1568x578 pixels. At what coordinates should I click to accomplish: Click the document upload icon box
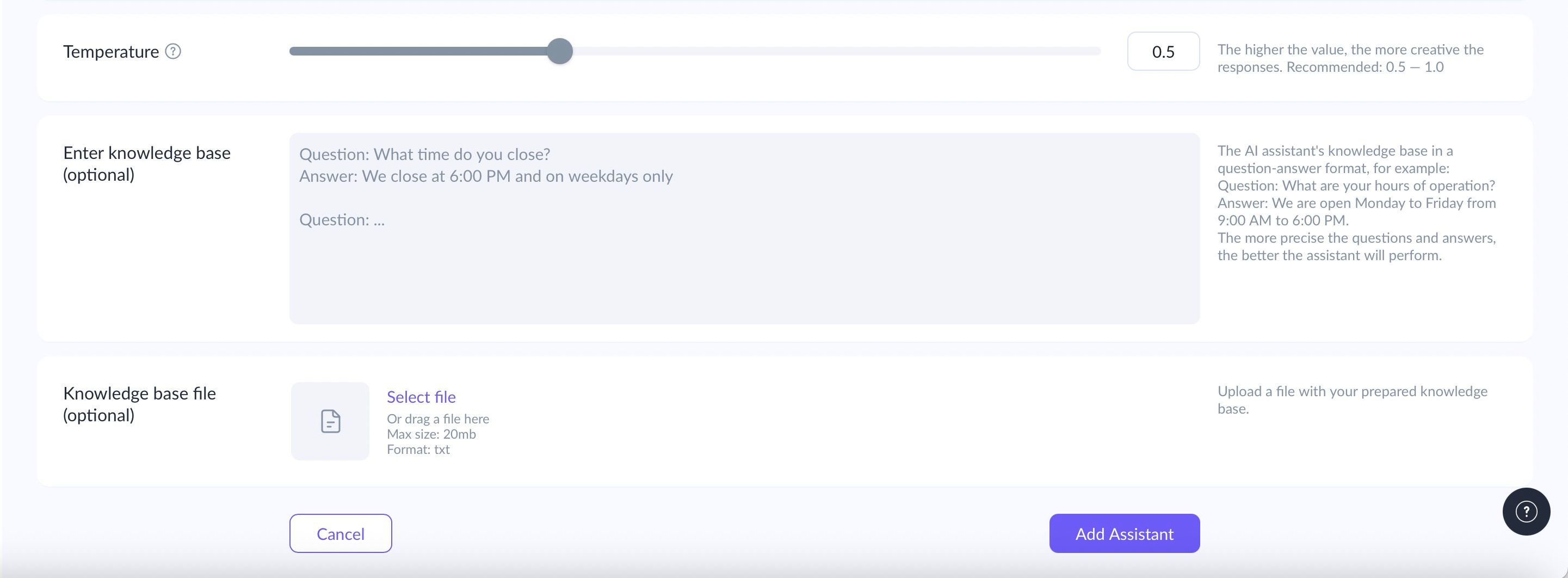click(x=330, y=421)
